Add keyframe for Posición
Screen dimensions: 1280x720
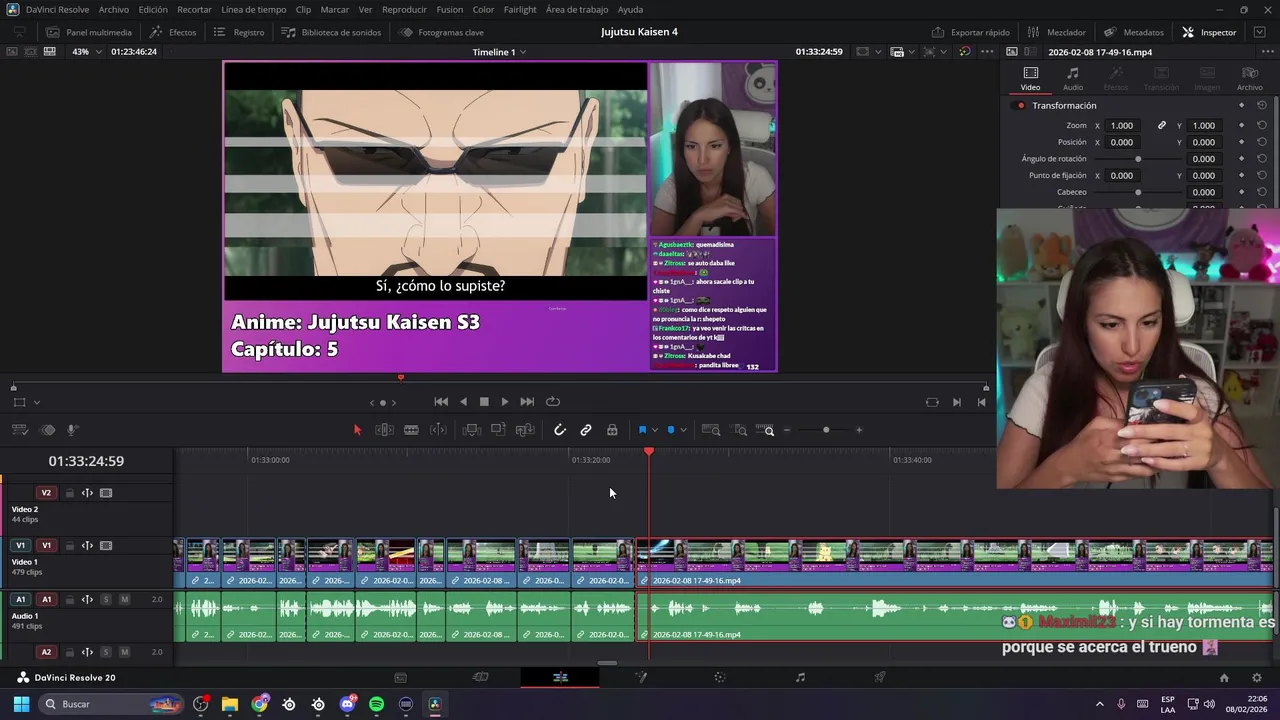point(1241,142)
